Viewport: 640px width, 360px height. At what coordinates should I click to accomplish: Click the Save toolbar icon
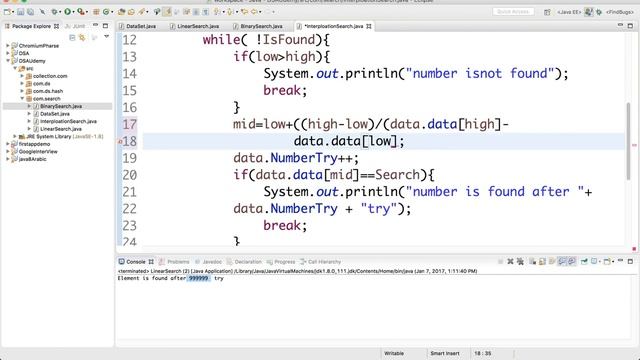(x=20, y=12)
